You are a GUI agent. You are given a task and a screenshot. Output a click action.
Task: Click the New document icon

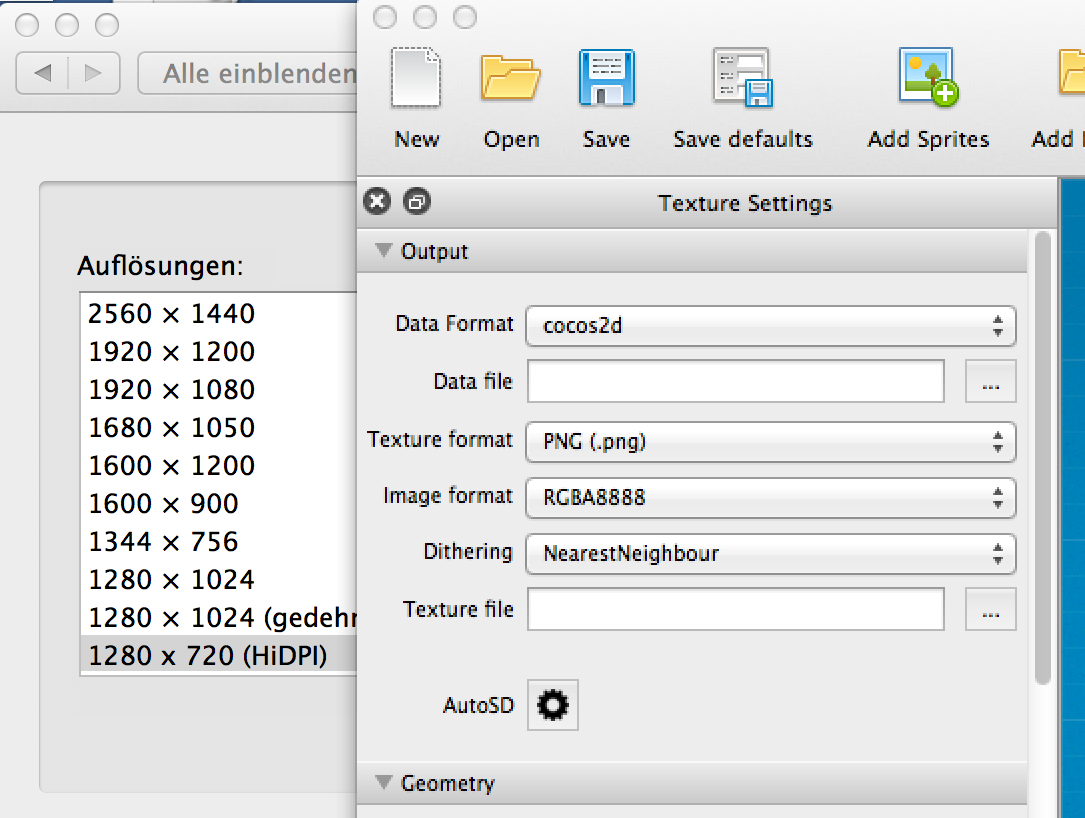pos(416,80)
